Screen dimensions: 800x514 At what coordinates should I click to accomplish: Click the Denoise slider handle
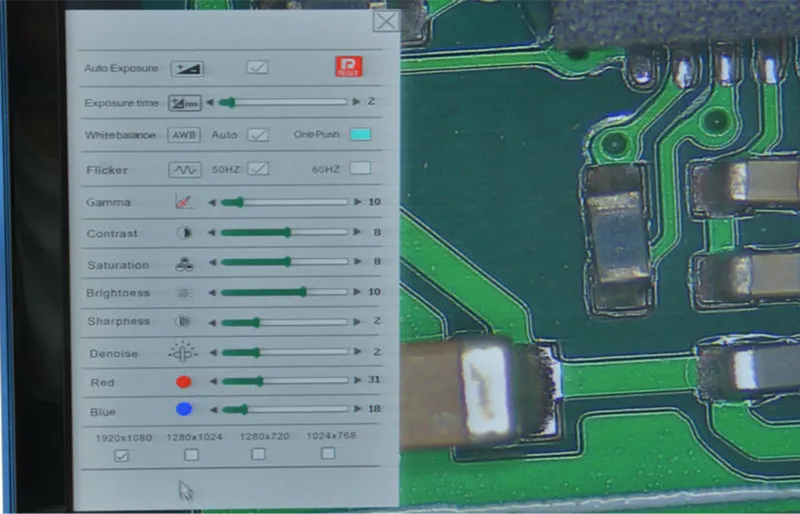pos(257,352)
